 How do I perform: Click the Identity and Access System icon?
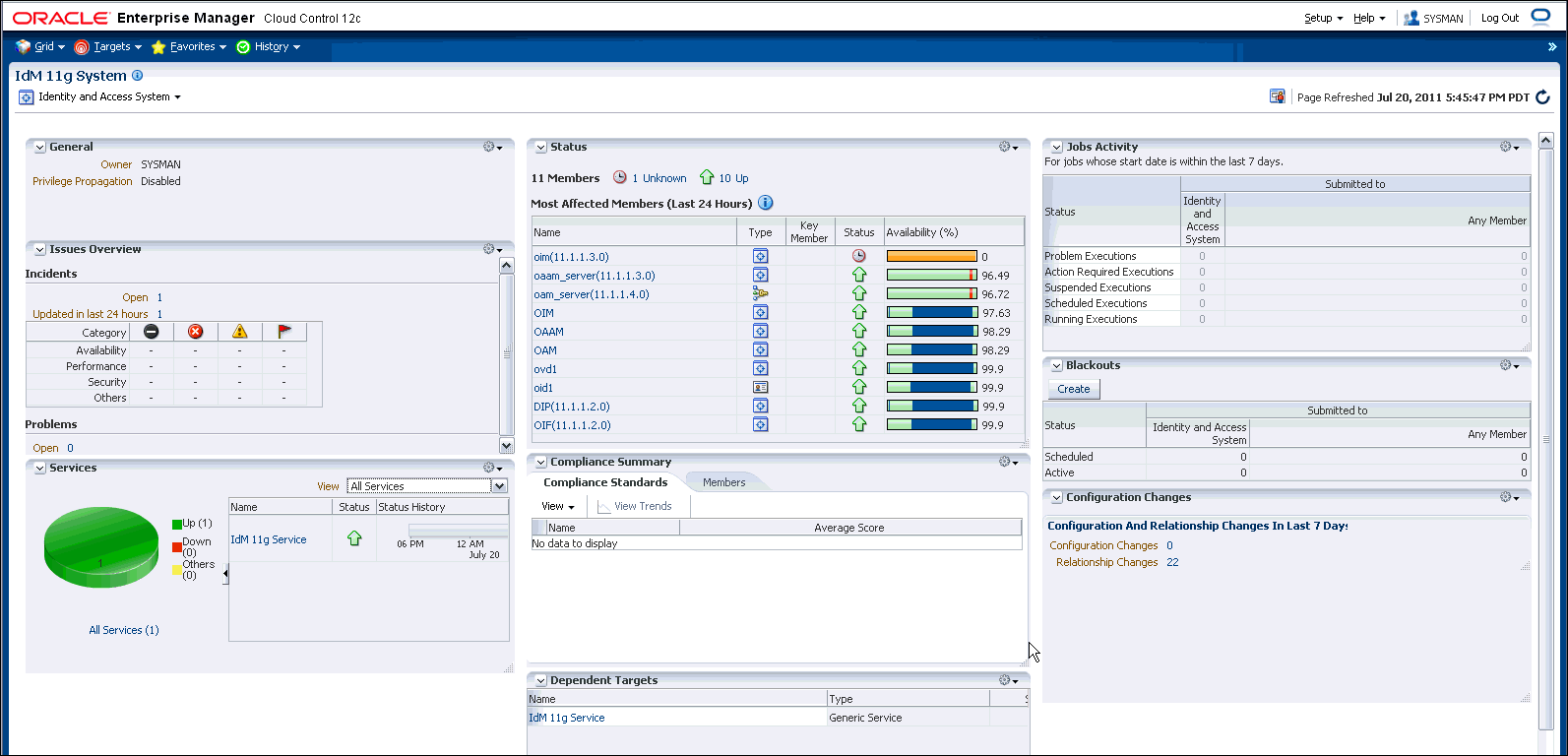coord(27,97)
